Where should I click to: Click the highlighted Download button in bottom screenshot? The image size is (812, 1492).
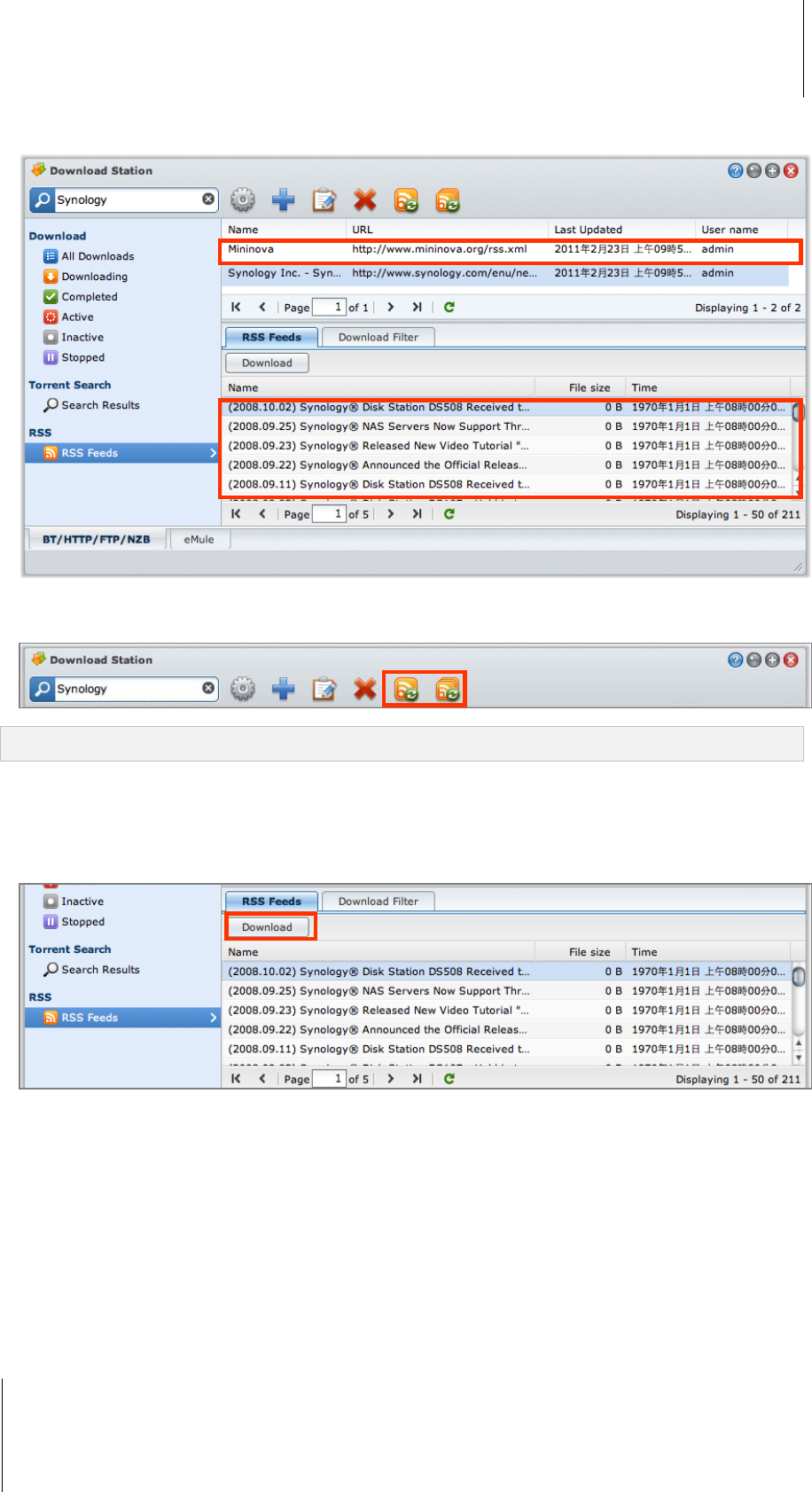pyautogui.click(x=267, y=927)
